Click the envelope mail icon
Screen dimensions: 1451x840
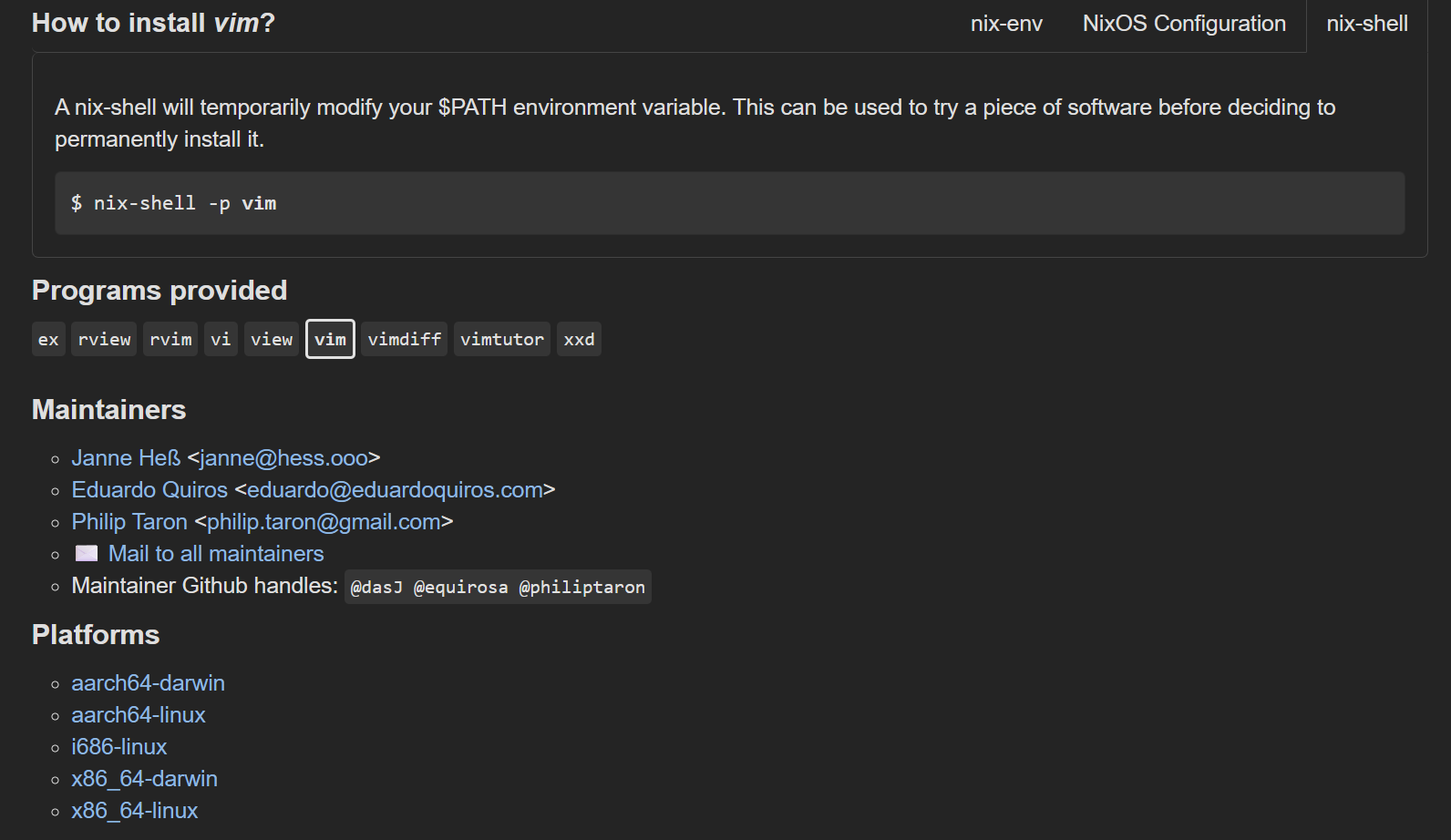[x=87, y=553]
